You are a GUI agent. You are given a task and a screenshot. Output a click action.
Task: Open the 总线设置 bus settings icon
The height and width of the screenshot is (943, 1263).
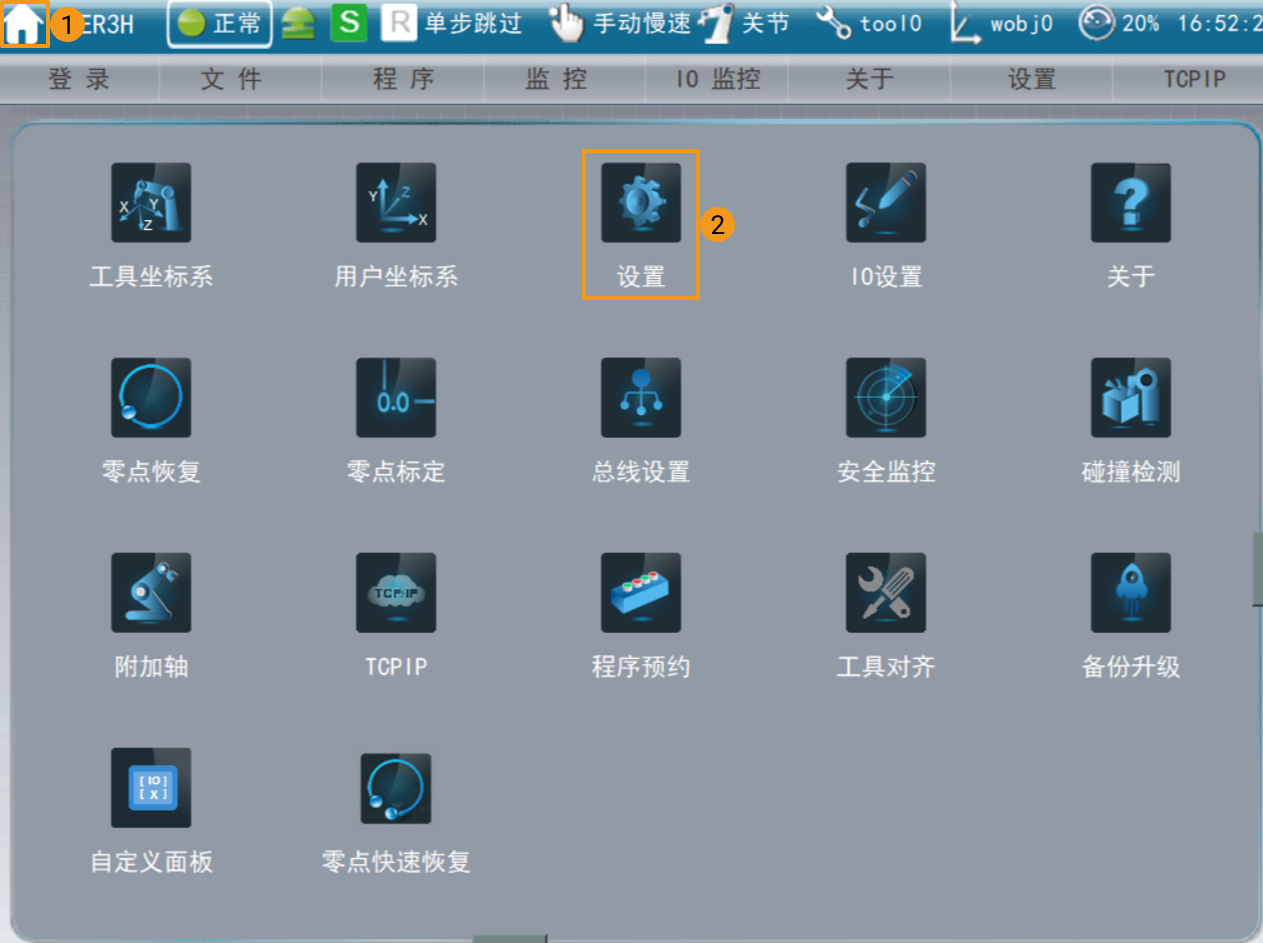pos(641,398)
